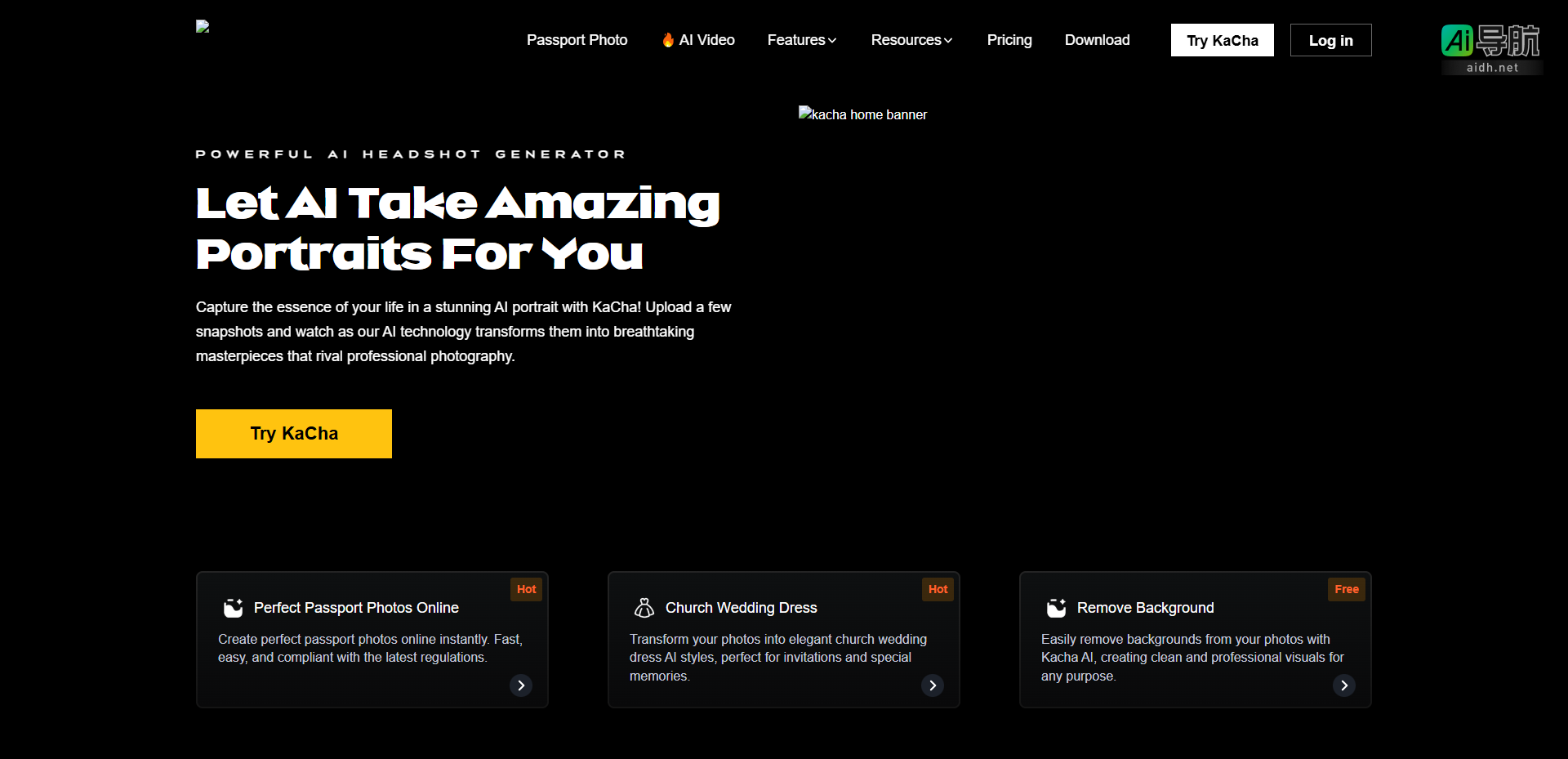Expand the Features dropdown menu
The image size is (1568, 759).
(801, 40)
